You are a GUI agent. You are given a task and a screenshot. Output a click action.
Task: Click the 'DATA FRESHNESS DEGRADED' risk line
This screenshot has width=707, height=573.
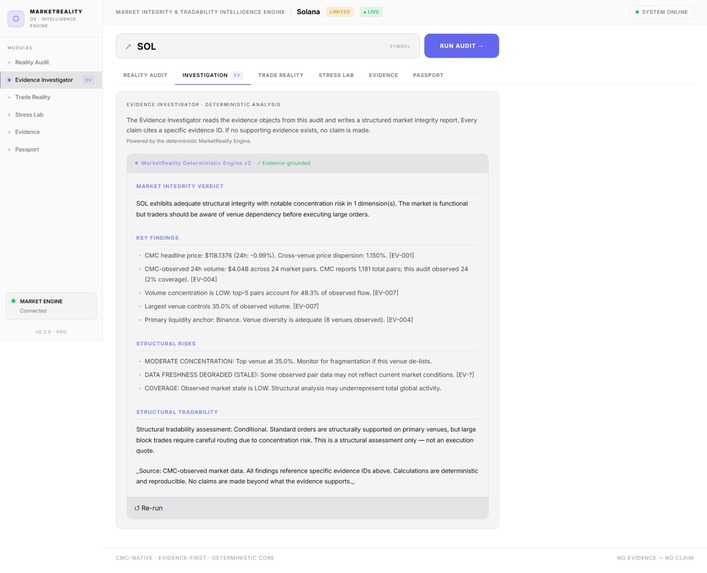point(309,375)
